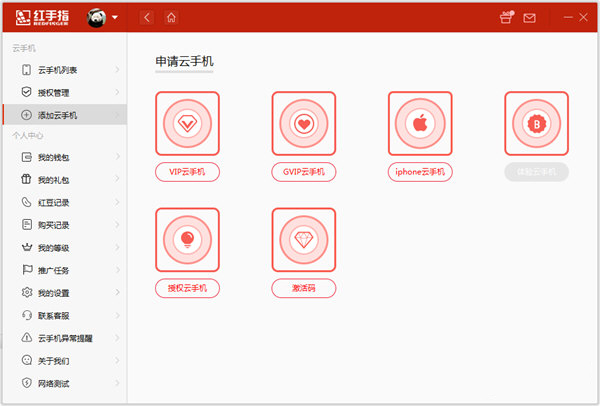Screen dimensions: 600x406
Task: Click the wallet icon beside 我的钱包
Action: pos(26,157)
